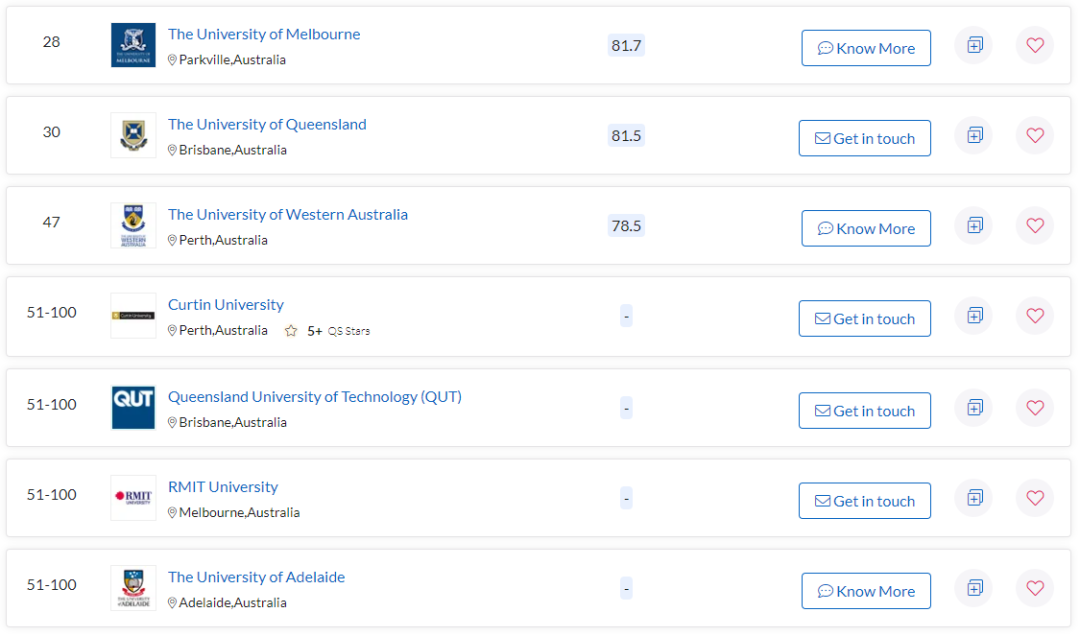Add Curtin University to compare
Screen dimensions: 1080x636
click(x=974, y=316)
